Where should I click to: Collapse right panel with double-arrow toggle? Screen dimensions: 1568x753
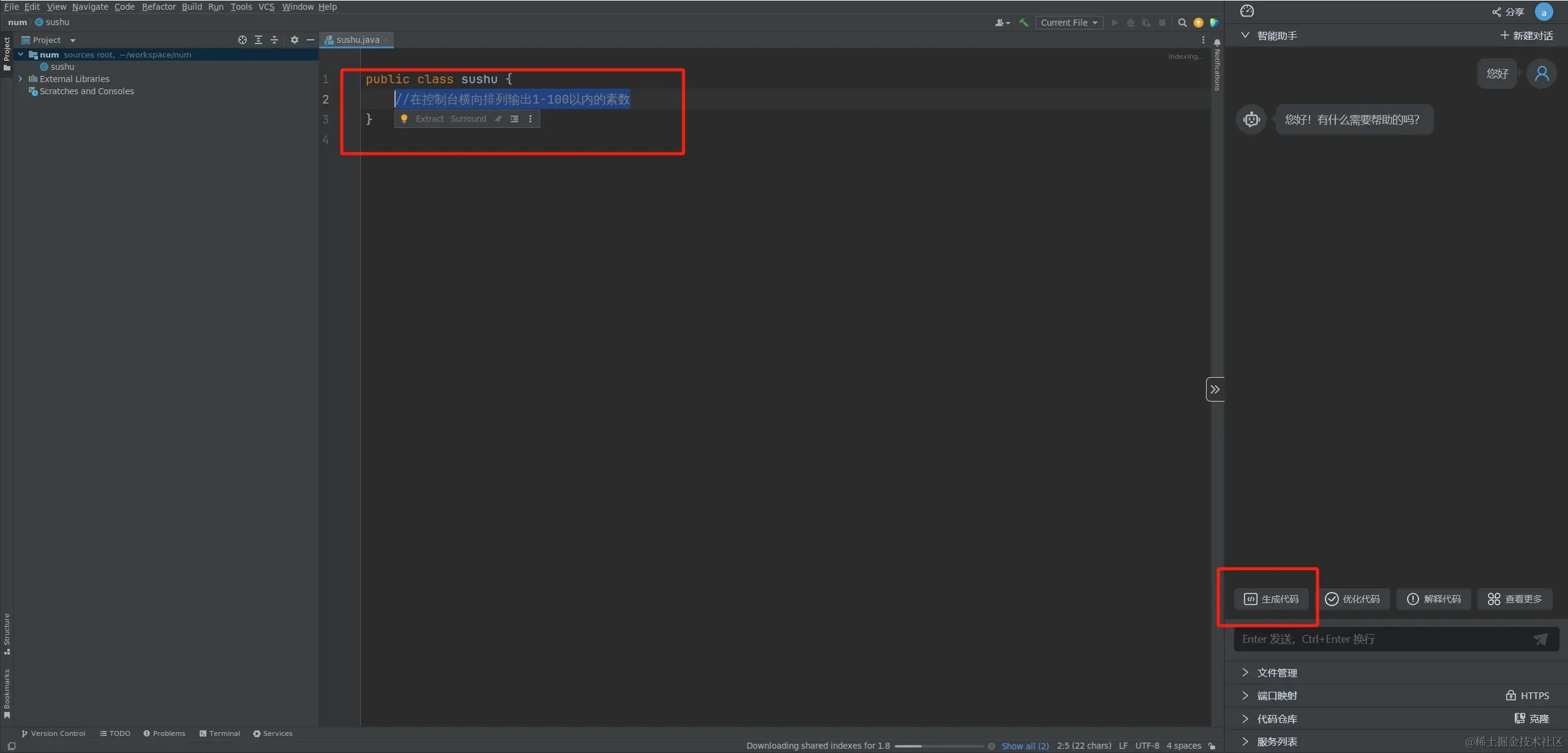point(1215,389)
